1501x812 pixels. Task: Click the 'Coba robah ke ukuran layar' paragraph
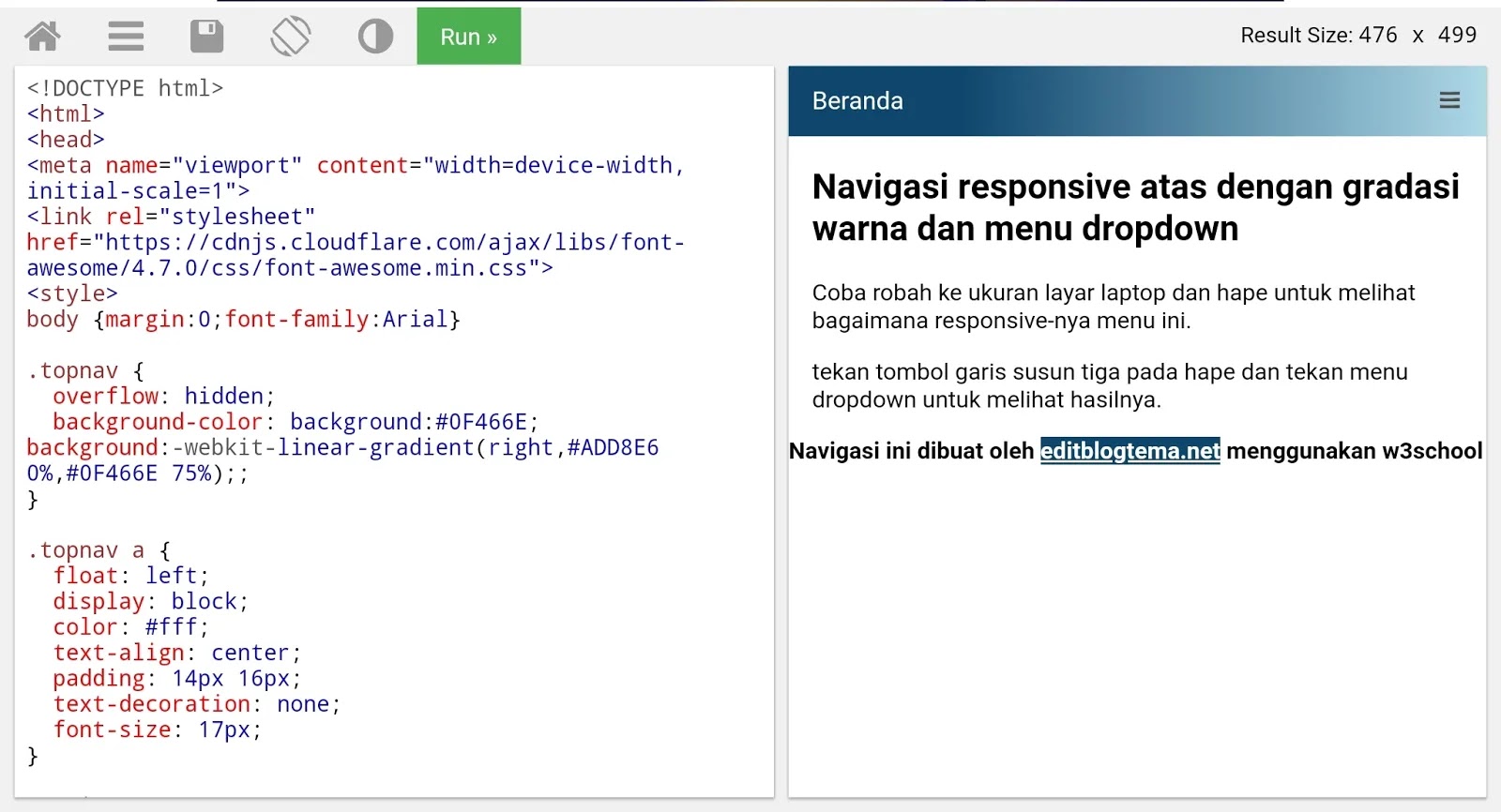tap(1114, 307)
